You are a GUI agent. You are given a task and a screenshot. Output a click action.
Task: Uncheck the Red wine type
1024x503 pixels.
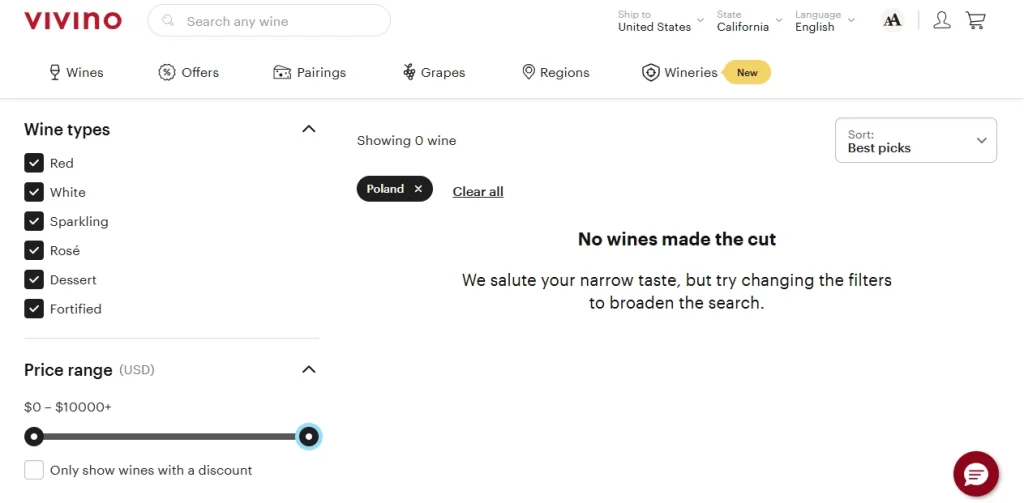(34, 163)
